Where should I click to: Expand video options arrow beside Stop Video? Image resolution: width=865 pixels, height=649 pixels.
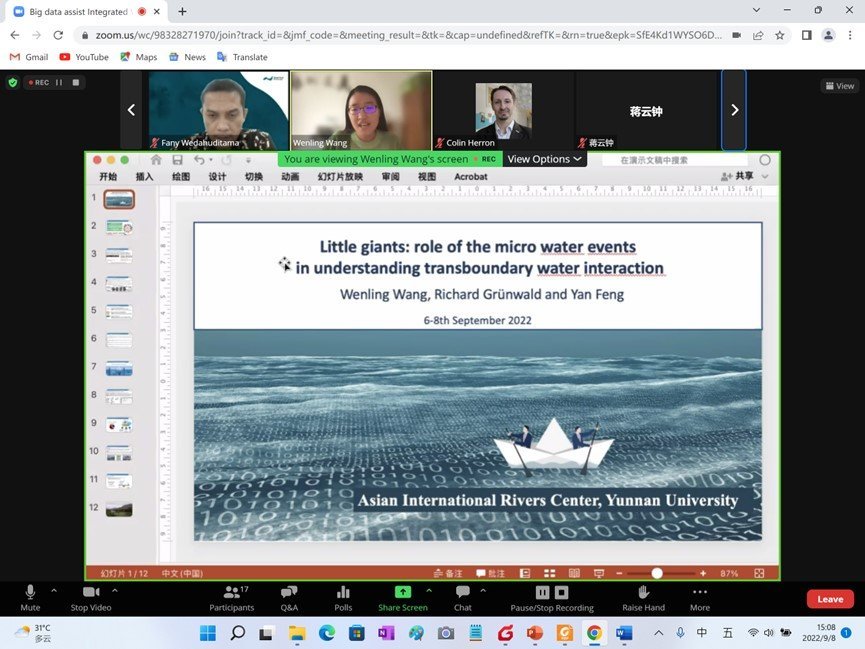click(115, 591)
